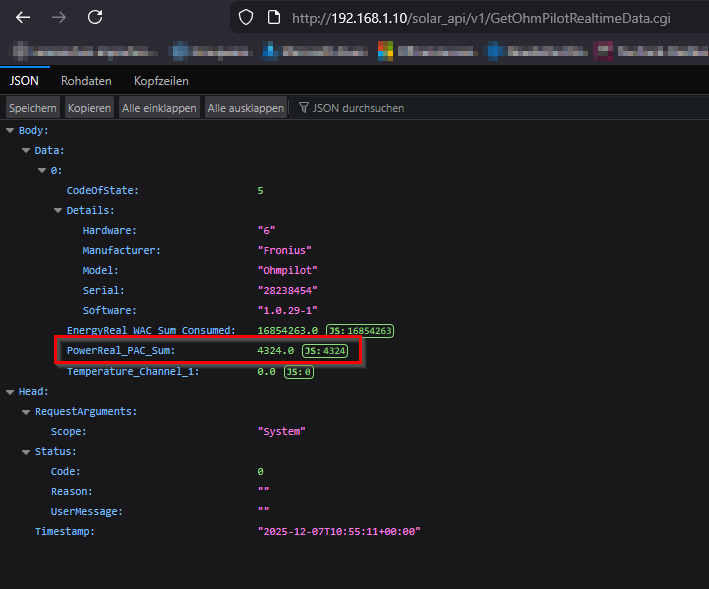Collapse the Body node
Image resolution: width=709 pixels, height=589 pixels.
click(11, 131)
